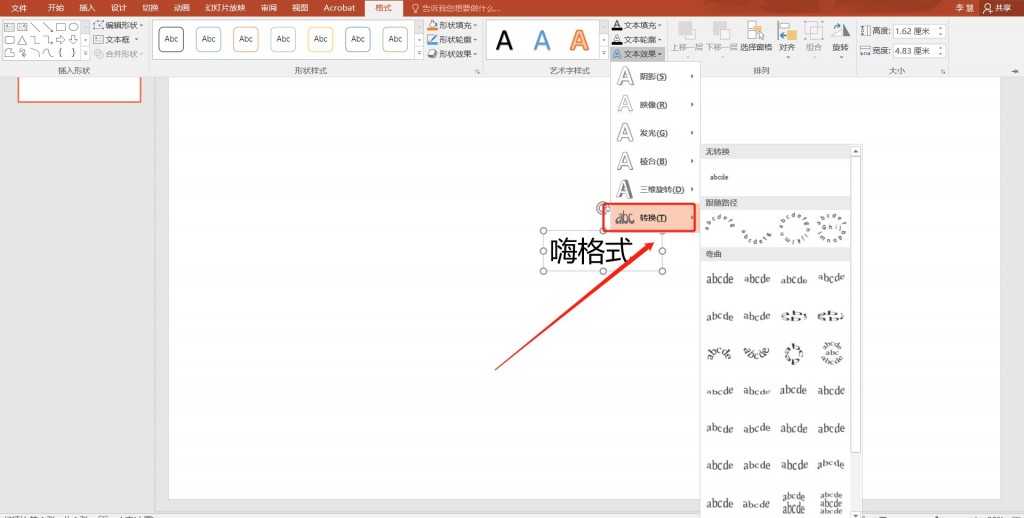Choose the 无转换 plain abcde sample

(x=720, y=177)
